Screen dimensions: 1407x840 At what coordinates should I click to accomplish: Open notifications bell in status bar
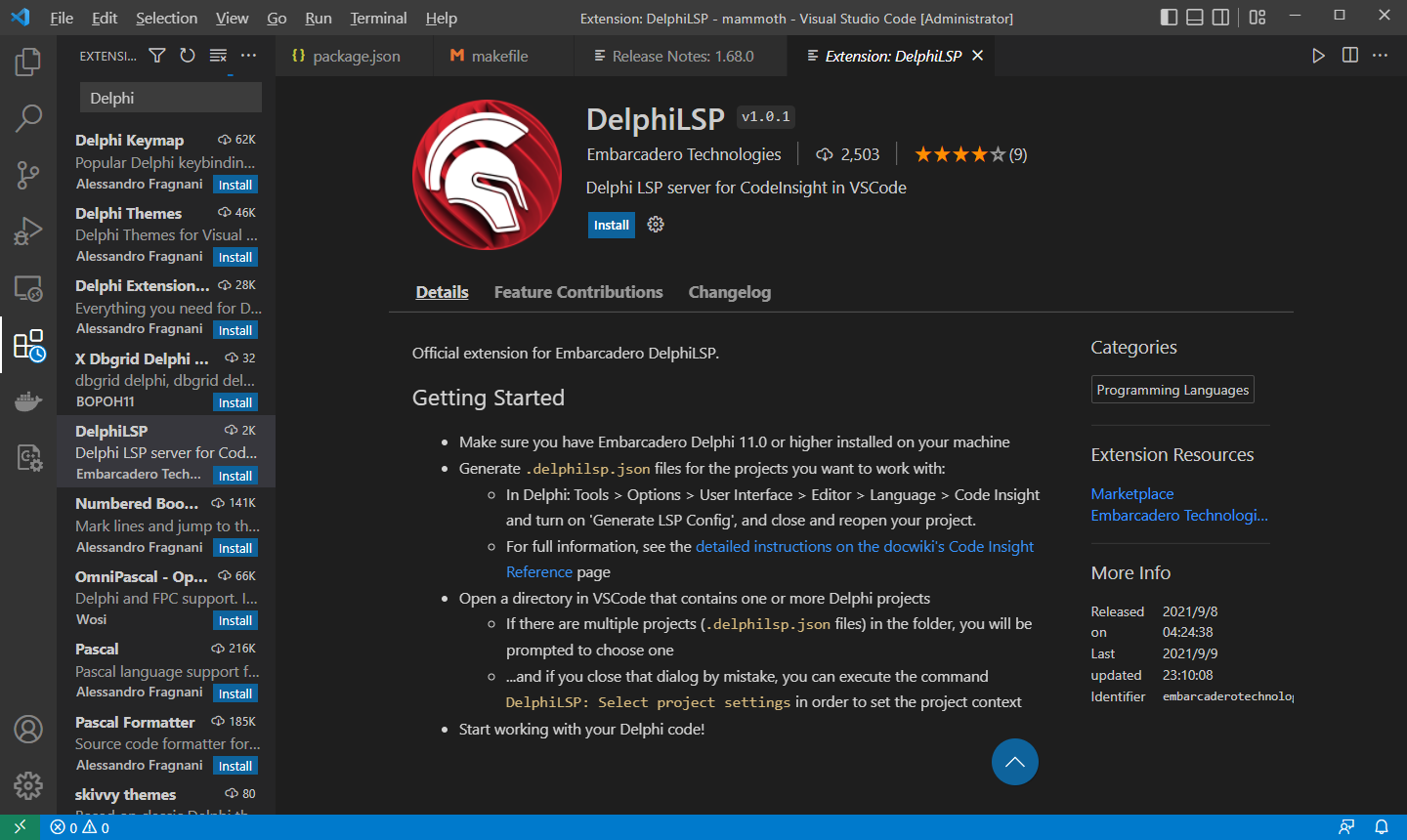(1381, 827)
